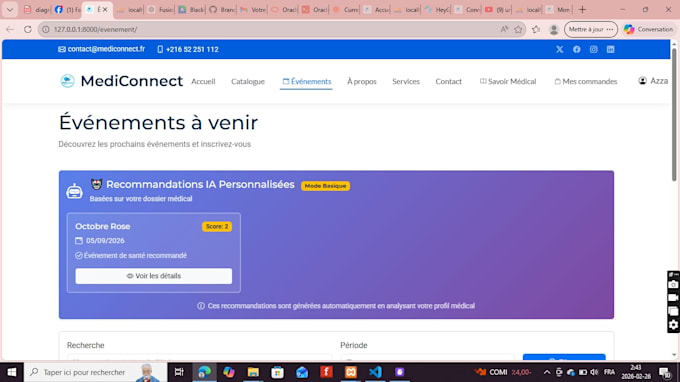Open the Contact menu item
The image size is (680, 382).
(448, 82)
